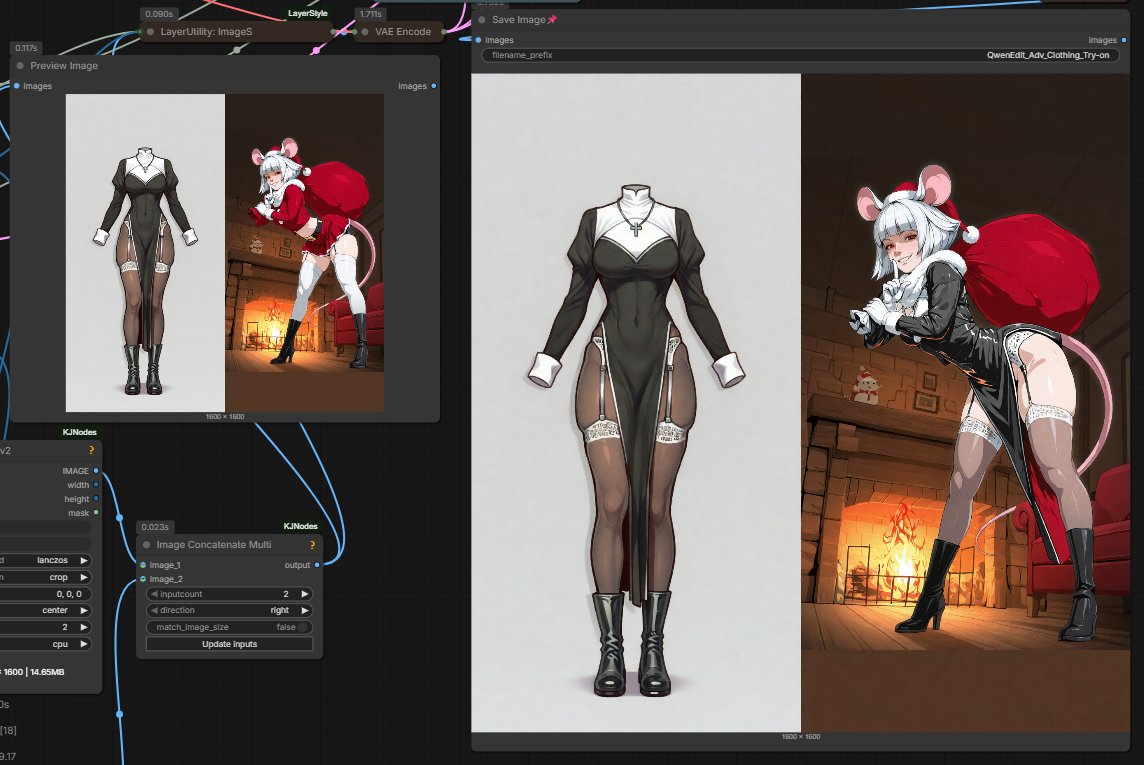Viewport: 1144px width, 765px height.
Task: Open help question mark on the v2 node
Action: (x=91, y=450)
